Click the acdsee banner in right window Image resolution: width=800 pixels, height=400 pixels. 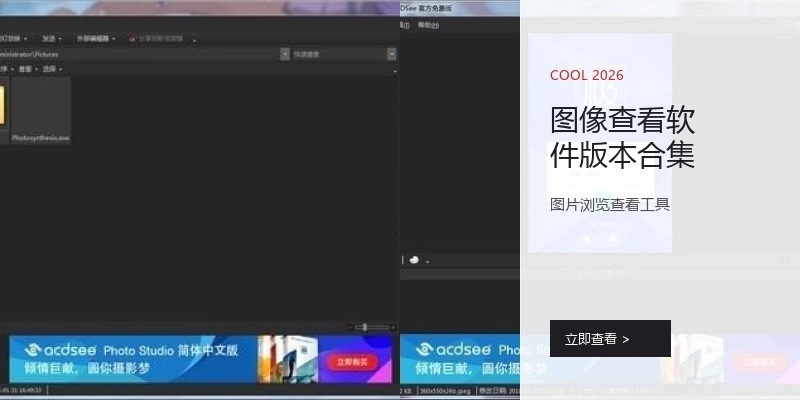pyautogui.click(x=460, y=359)
